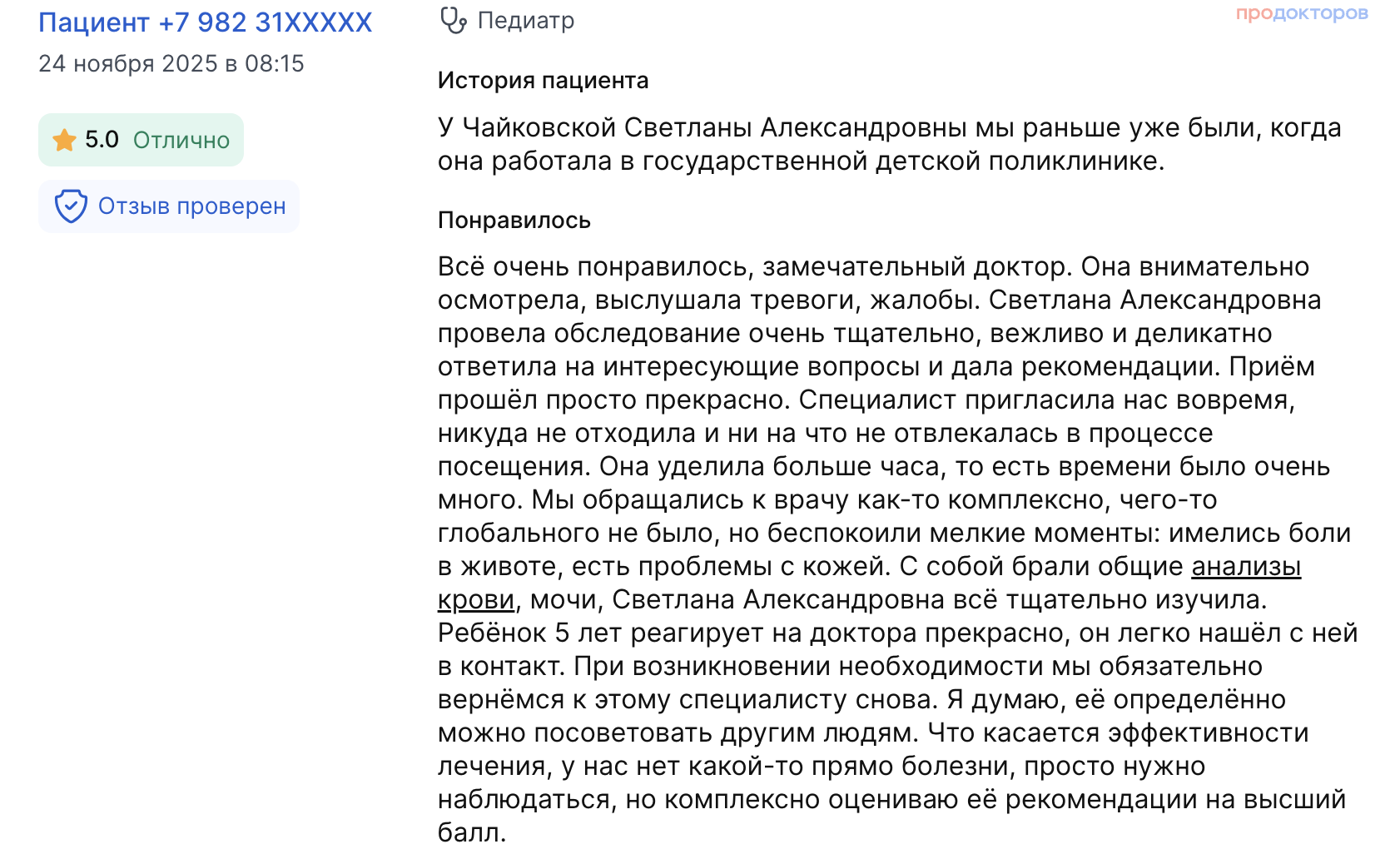The height and width of the screenshot is (859, 1400).
Task: Click the stethoscope icon beside Педиатр
Action: [453, 21]
